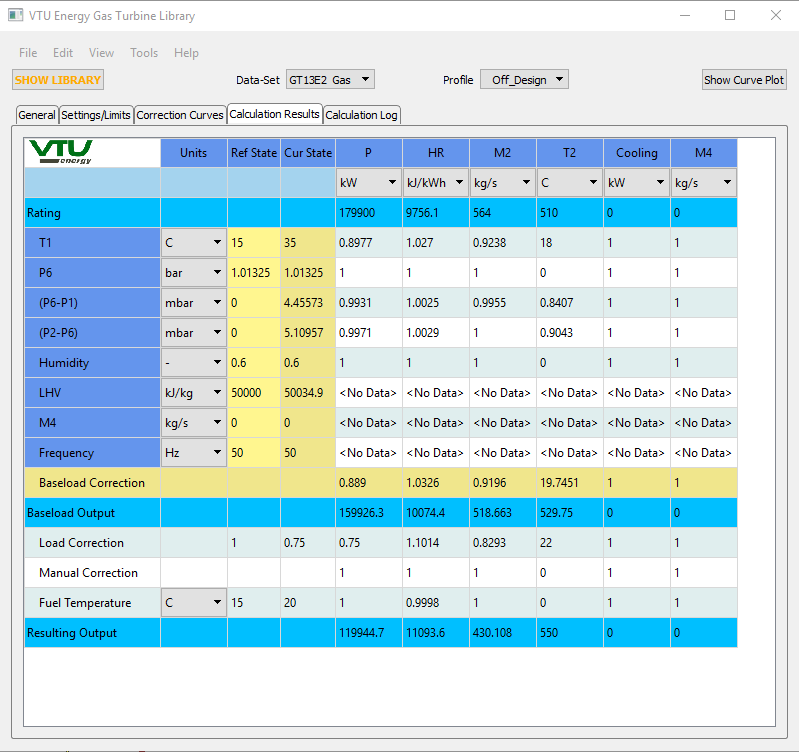Open the Help menu
This screenshot has height=752, width=799.
tap(186, 53)
